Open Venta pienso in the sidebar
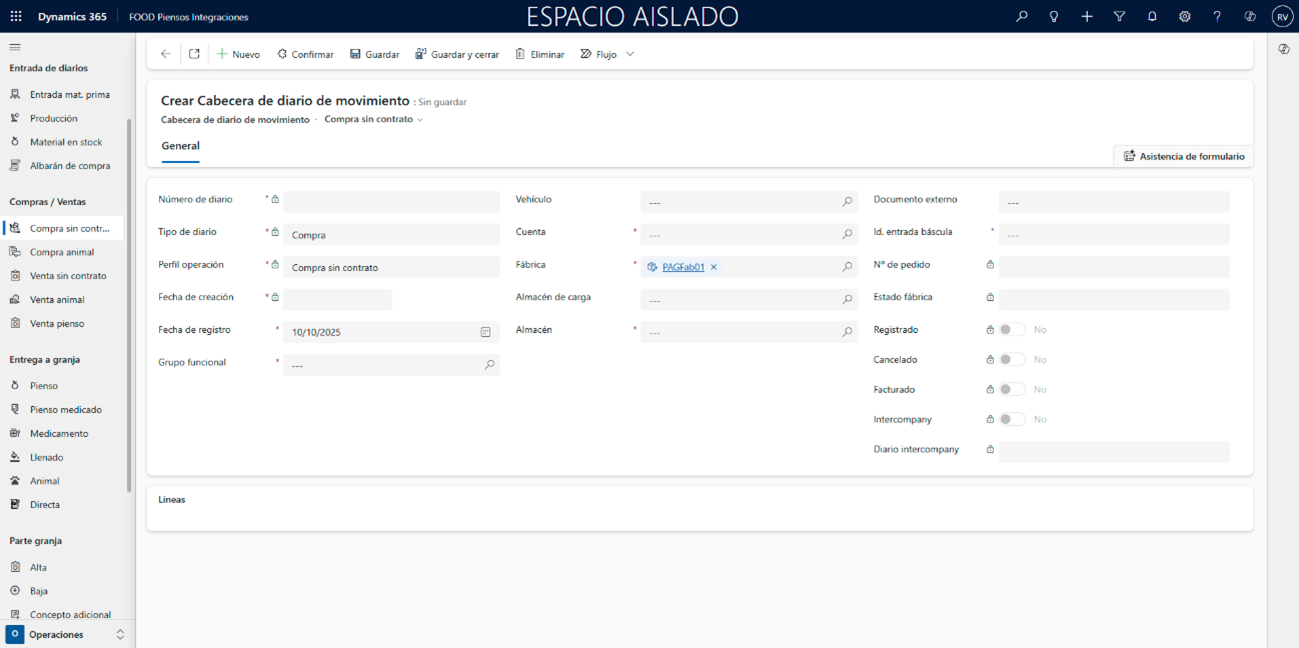Image resolution: width=1299 pixels, height=648 pixels. (x=57, y=324)
